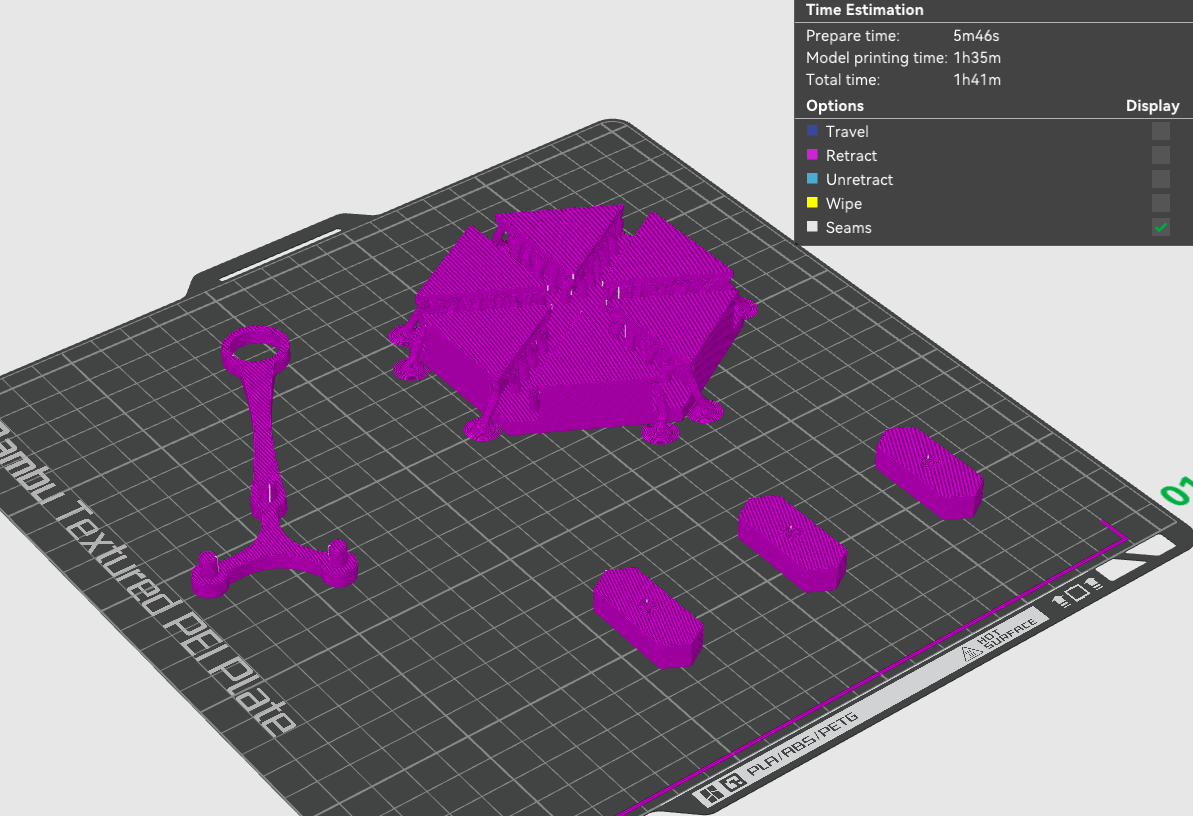Viewport: 1193px width, 816px height.
Task: Uncheck the Seams display checkbox
Action: click(x=1160, y=227)
